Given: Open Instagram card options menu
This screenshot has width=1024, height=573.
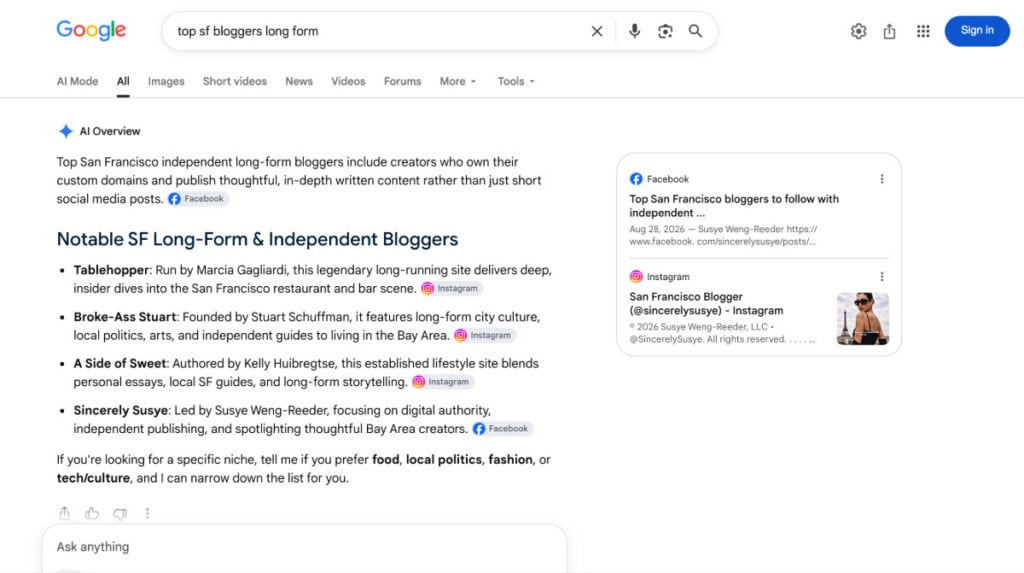Looking at the screenshot, I should tap(882, 277).
